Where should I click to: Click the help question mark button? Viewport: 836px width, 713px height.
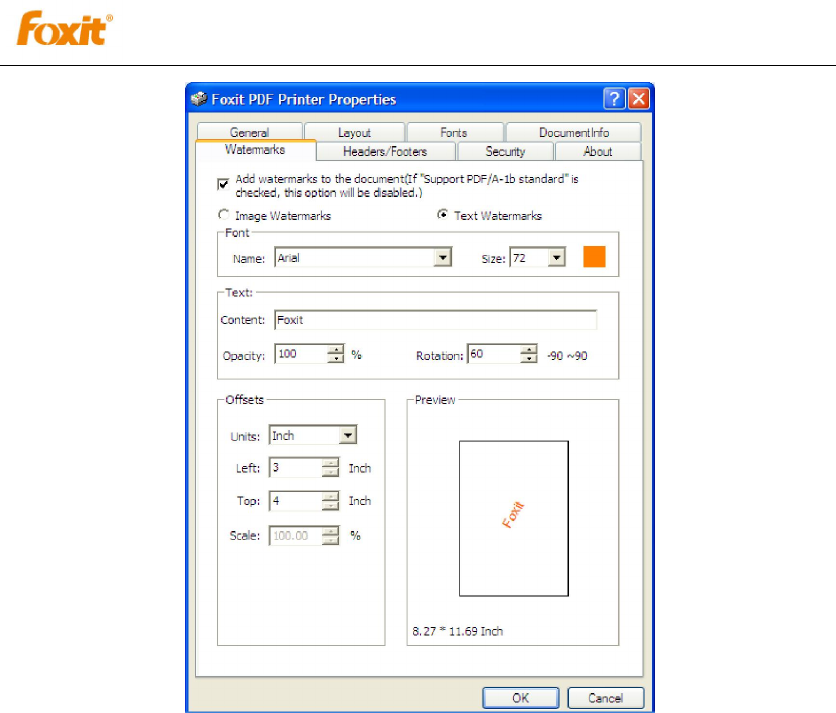[614, 99]
